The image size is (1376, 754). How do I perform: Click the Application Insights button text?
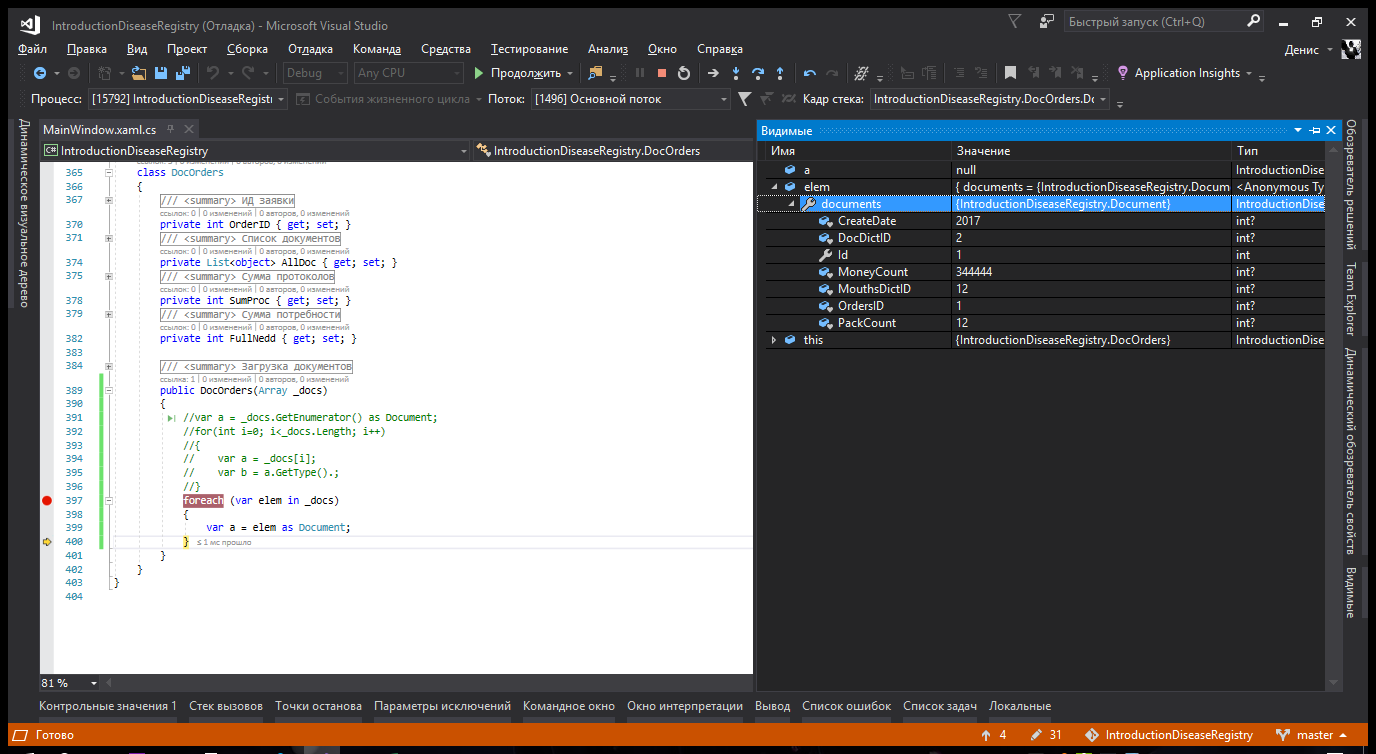1187,73
